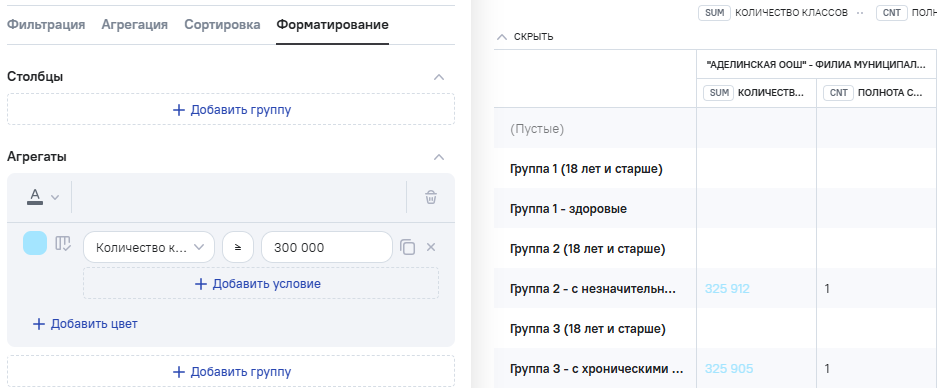Click the column apply icon beside the color swatch

(x=63, y=243)
